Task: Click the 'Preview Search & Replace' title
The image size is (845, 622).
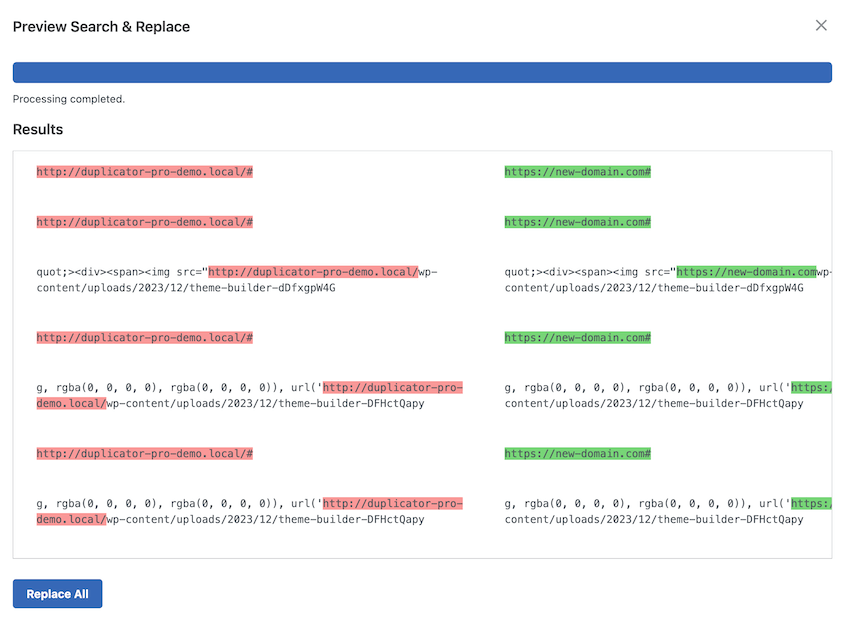Action: click(101, 26)
